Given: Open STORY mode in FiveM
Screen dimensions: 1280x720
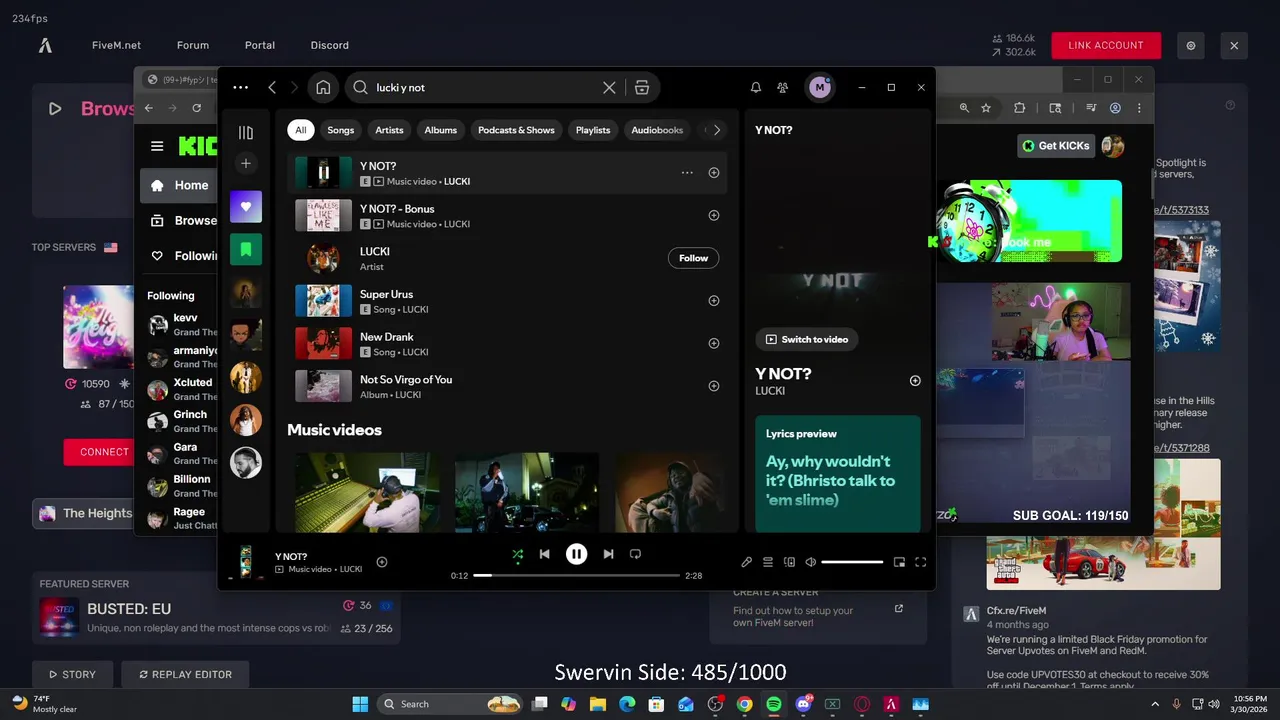Looking at the screenshot, I should (72, 674).
